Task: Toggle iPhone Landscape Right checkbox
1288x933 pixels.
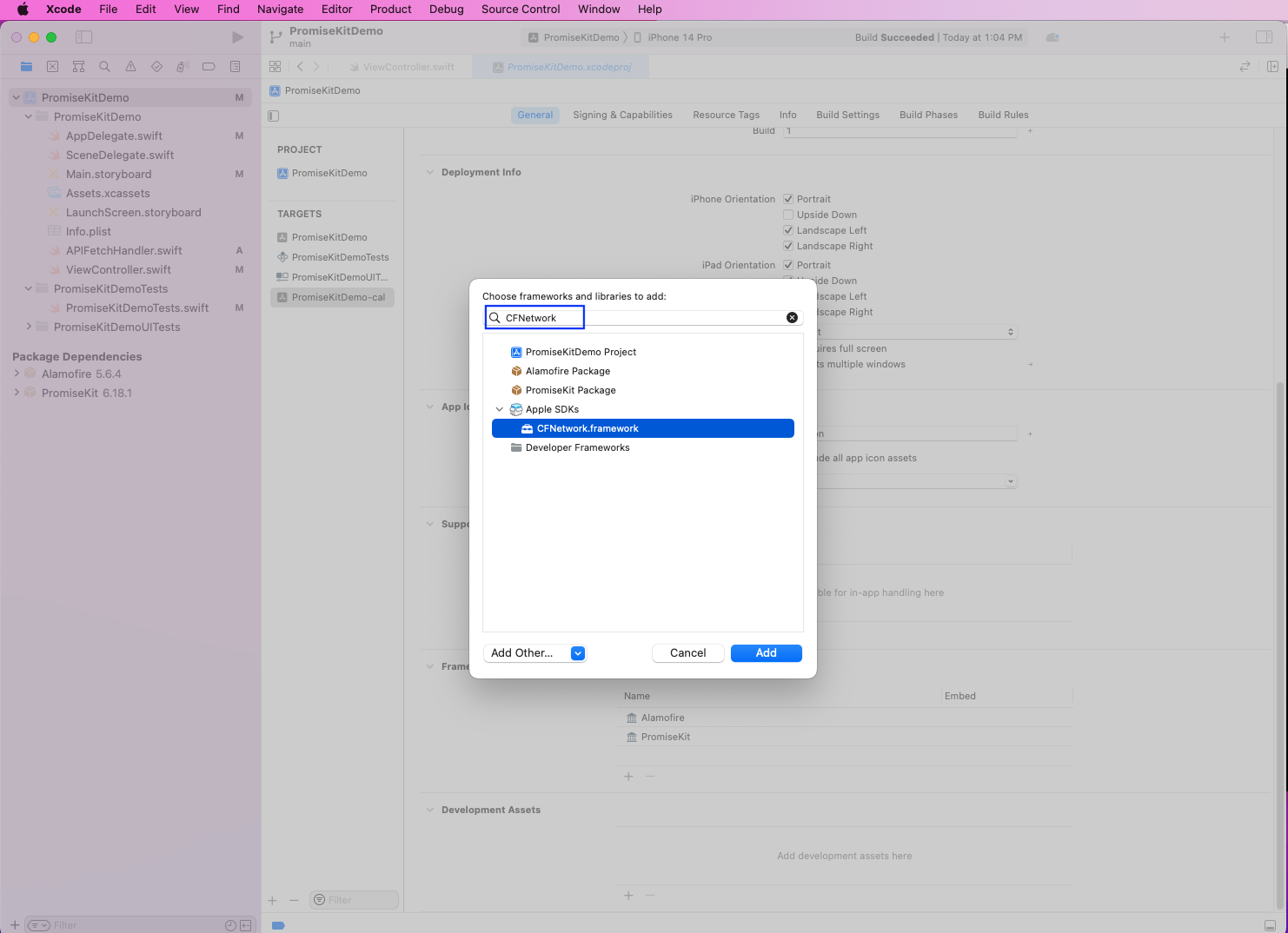Action: [x=788, y=246]
